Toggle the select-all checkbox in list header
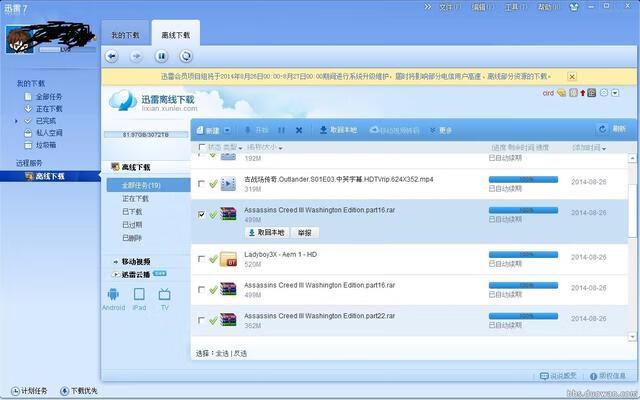Image resolution: width=640 pixels, height=400 pixels. point(202,147)
